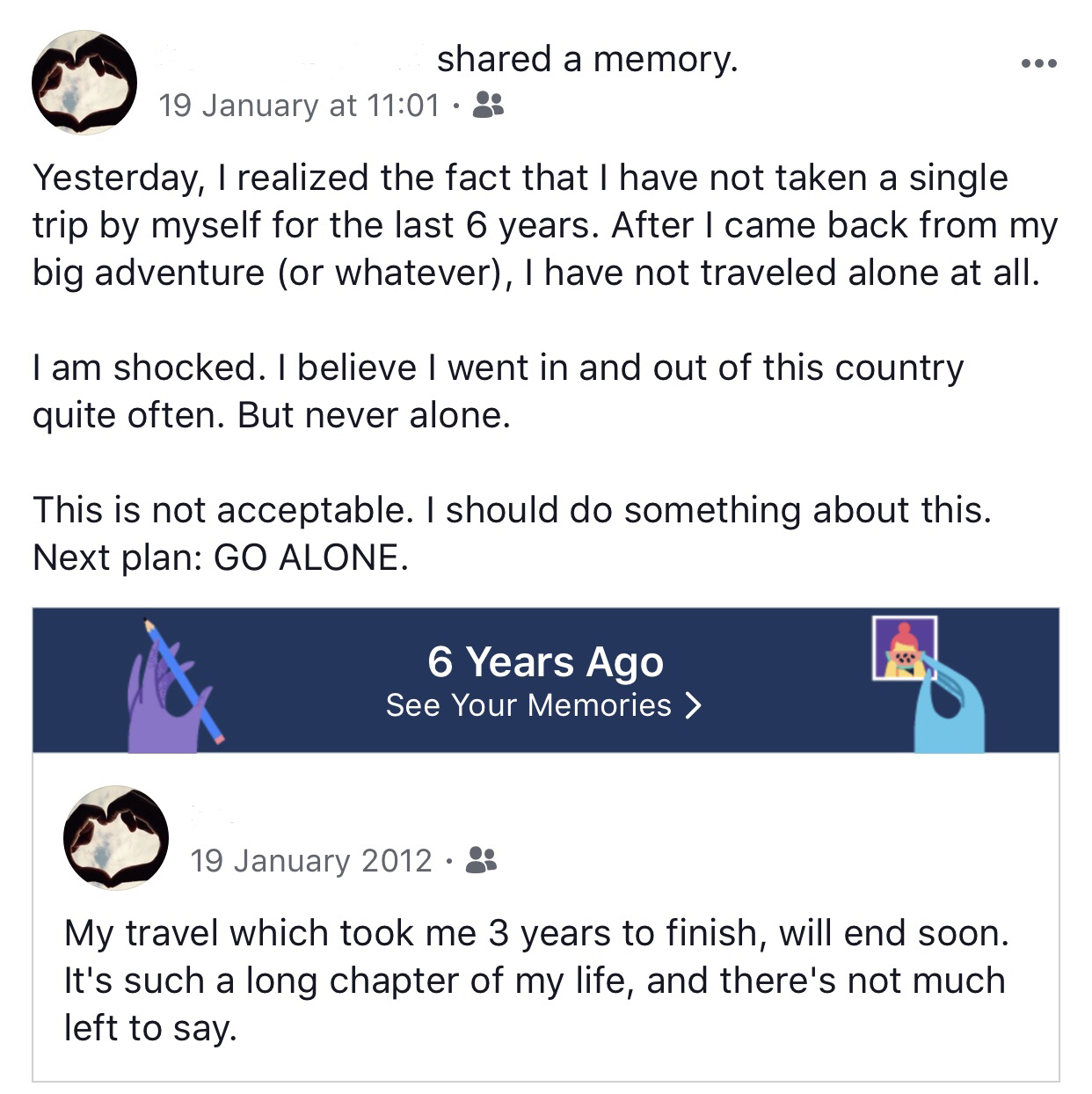Open See Your Memories link
Screen dimensions: 1092x1094
click(x=543, y=705)
